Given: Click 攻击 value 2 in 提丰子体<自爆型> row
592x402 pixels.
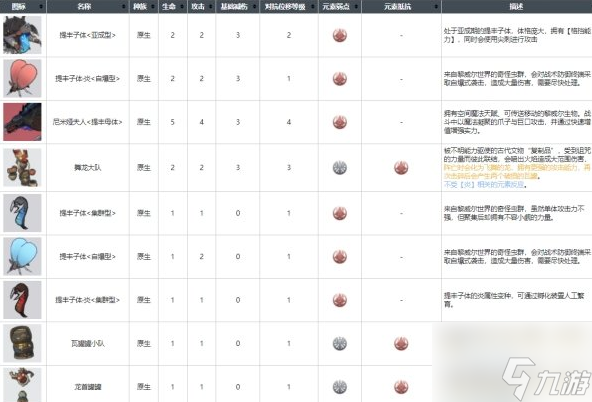Looking at the screenshot, I should (202, 257).
